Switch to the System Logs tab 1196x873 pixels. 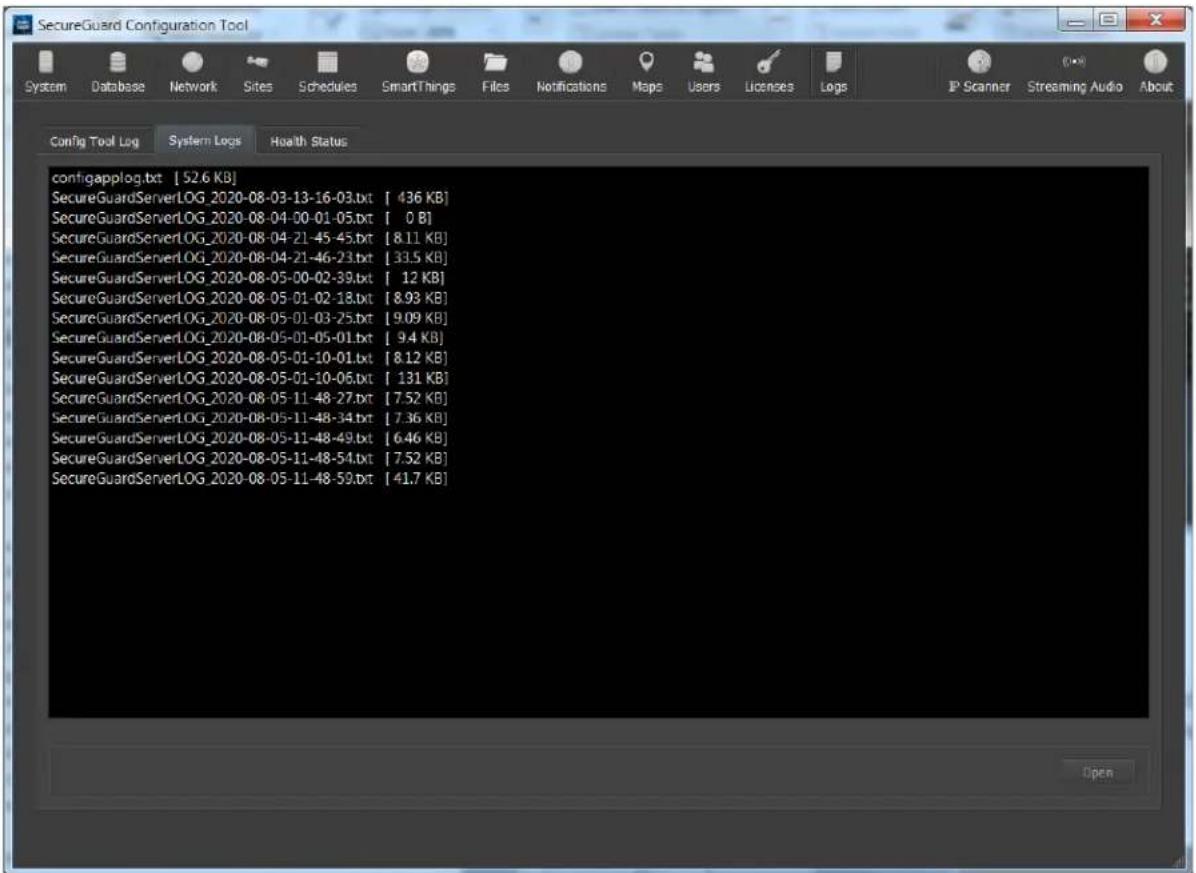(x=204, y=140)
